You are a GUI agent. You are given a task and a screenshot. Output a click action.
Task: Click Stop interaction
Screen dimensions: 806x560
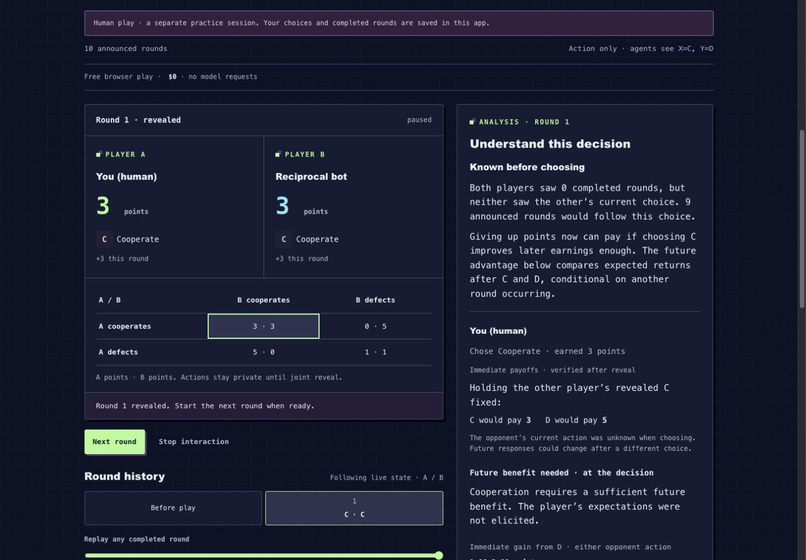194,442
